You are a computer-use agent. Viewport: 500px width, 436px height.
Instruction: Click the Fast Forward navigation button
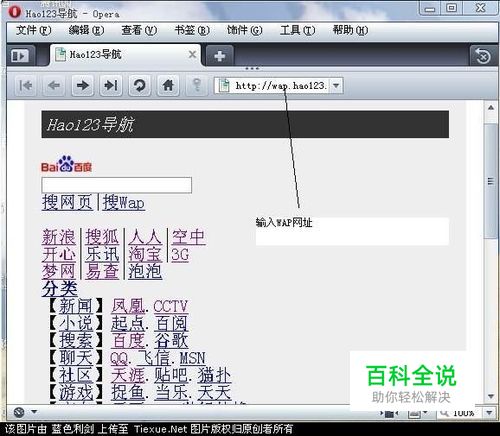click(x=111, y=86)
